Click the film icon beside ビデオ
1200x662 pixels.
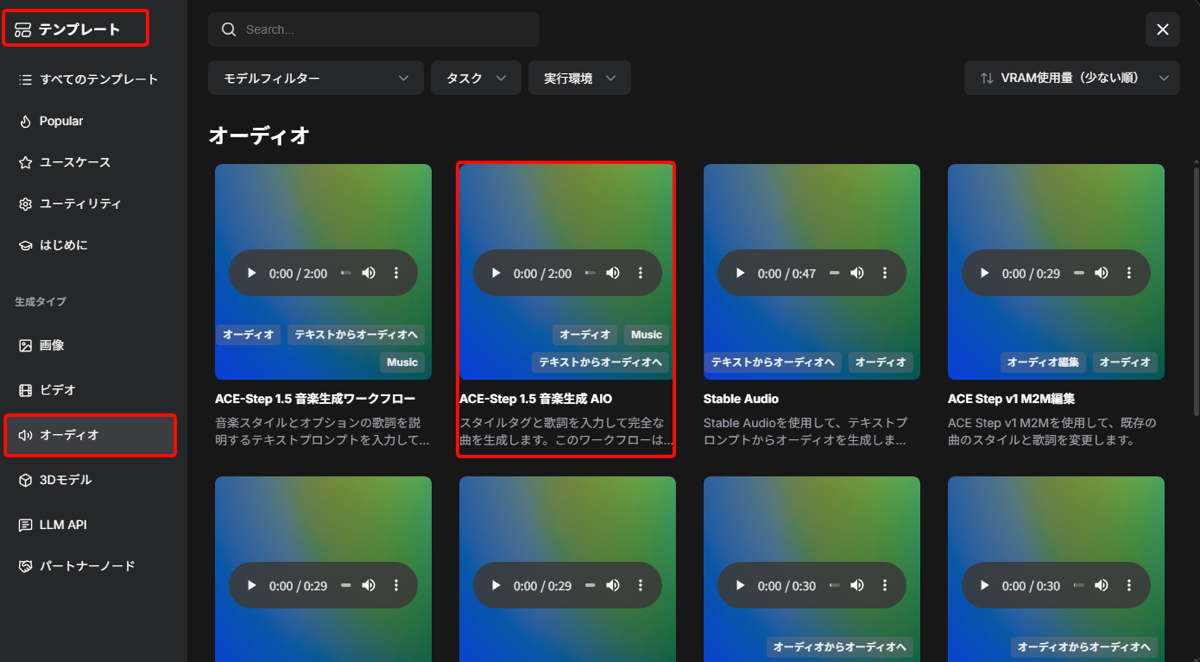coord(25,390)
